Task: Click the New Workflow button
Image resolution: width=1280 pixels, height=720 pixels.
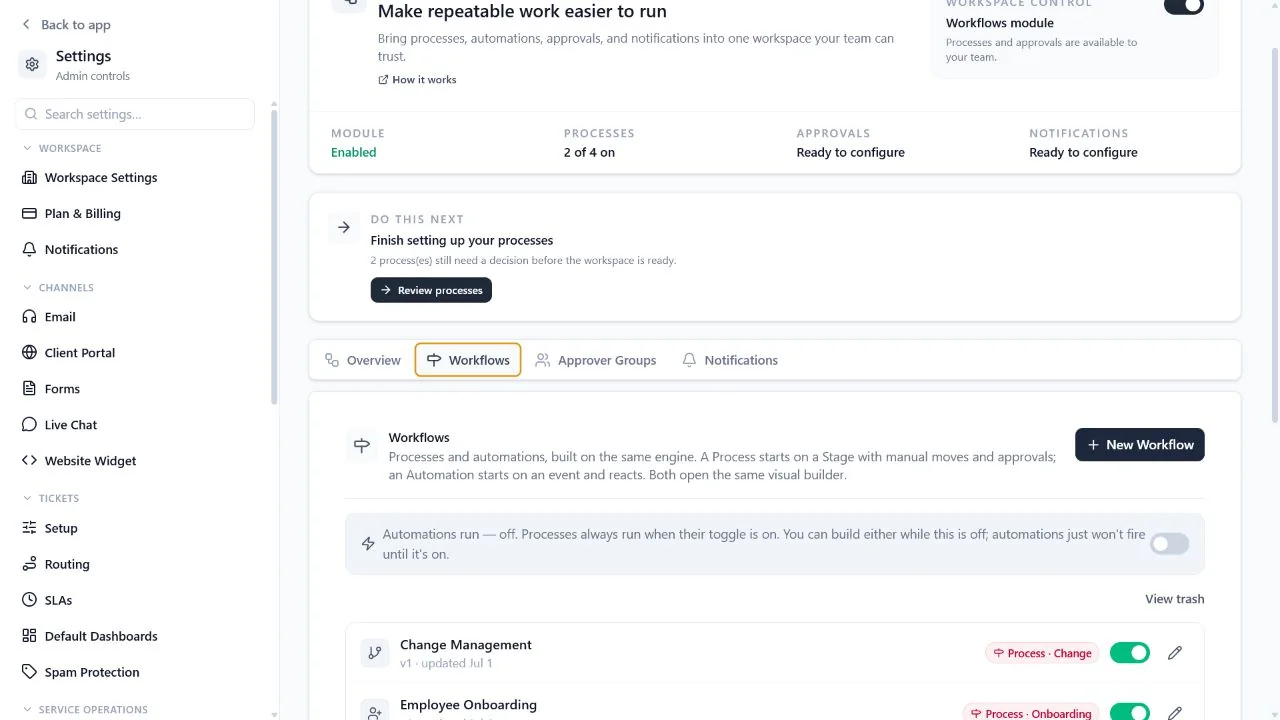Action: (x=1140, y=445)
